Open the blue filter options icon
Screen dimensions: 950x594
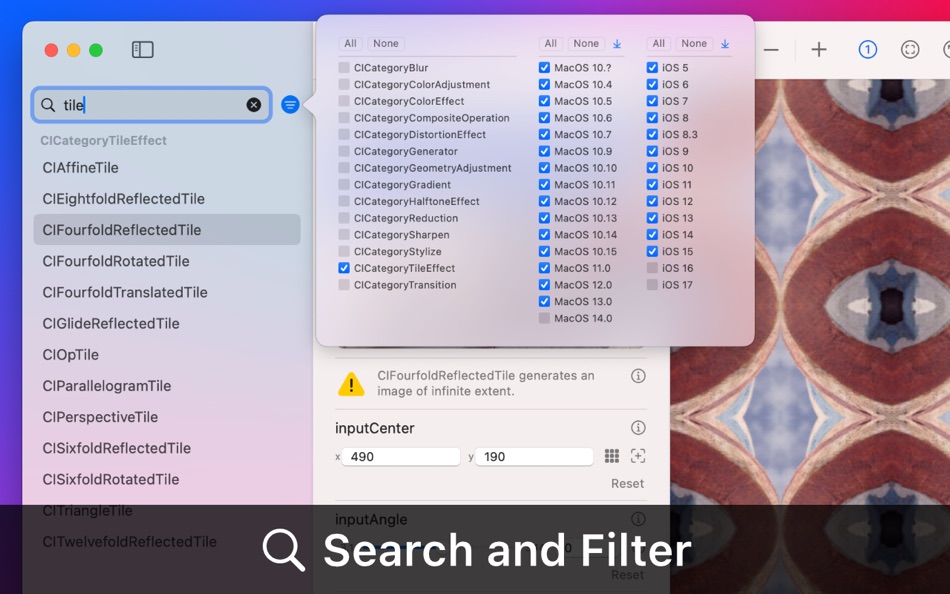290,105
